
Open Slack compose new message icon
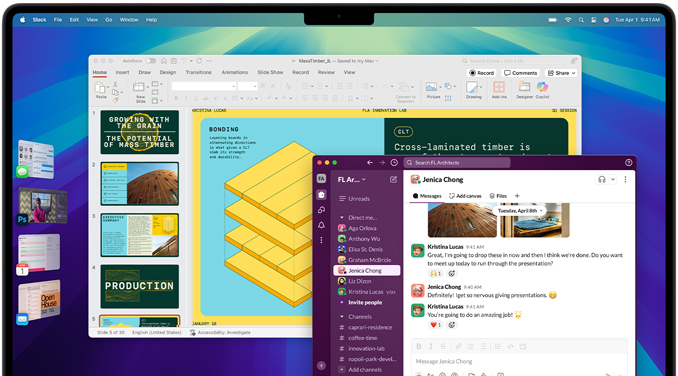point(393,179)
